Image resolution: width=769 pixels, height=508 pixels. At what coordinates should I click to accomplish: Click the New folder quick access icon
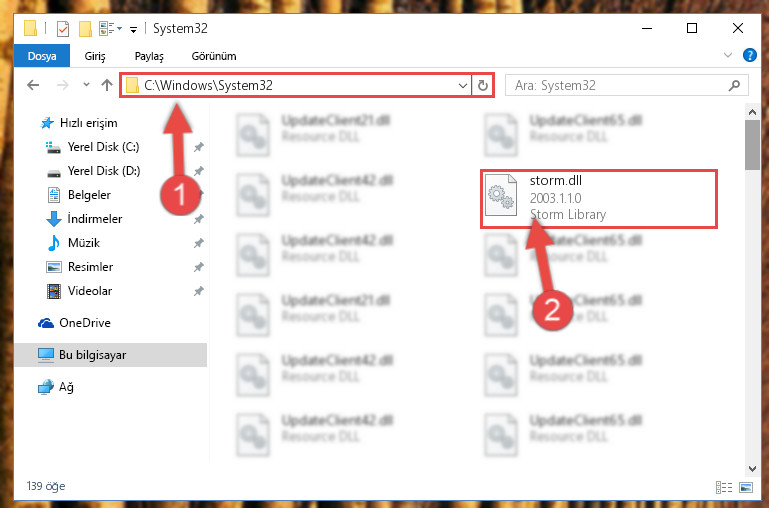click(85, 29)
